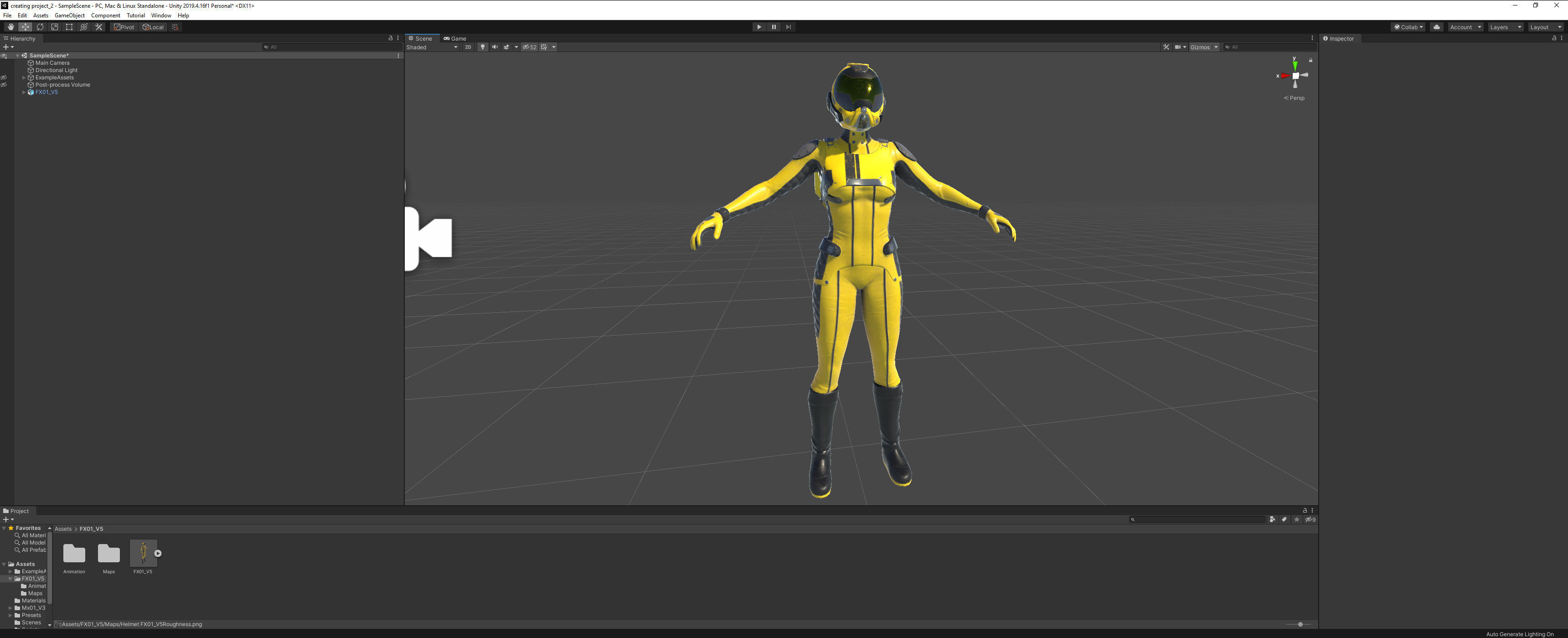Open the GameObject menu
This screenshot has width=1568, height=638.
69,15
